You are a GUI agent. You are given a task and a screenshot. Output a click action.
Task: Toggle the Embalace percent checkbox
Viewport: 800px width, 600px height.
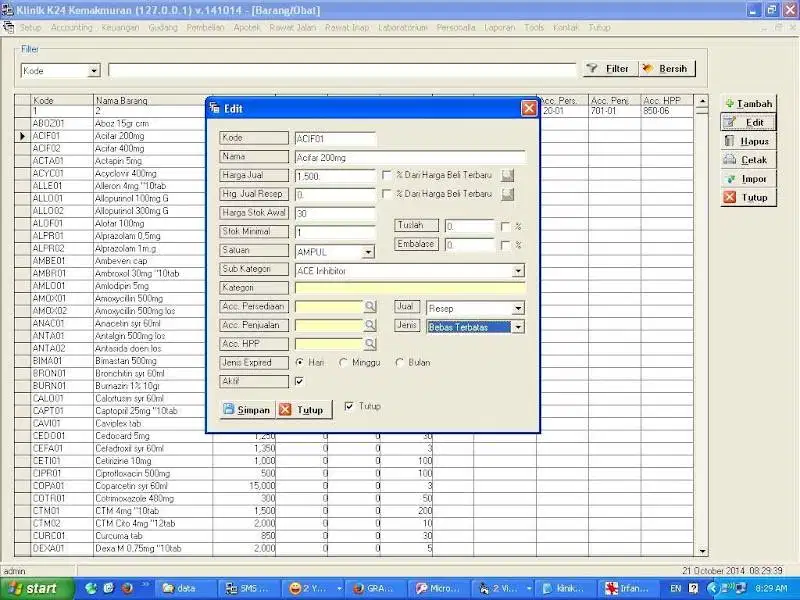tap(505, 245)
